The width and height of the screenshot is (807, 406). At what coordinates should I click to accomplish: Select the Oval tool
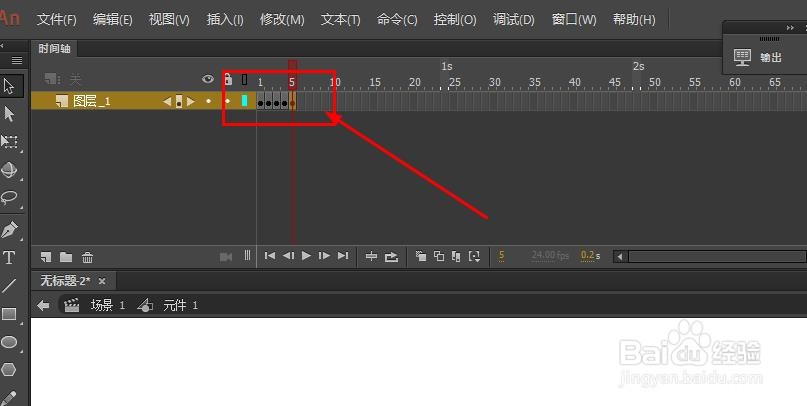[x=9, y=342]
